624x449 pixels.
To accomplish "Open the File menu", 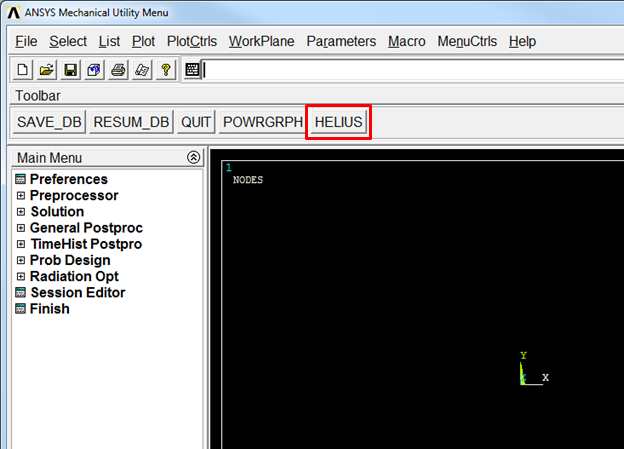I will click(x=26, y=41).
